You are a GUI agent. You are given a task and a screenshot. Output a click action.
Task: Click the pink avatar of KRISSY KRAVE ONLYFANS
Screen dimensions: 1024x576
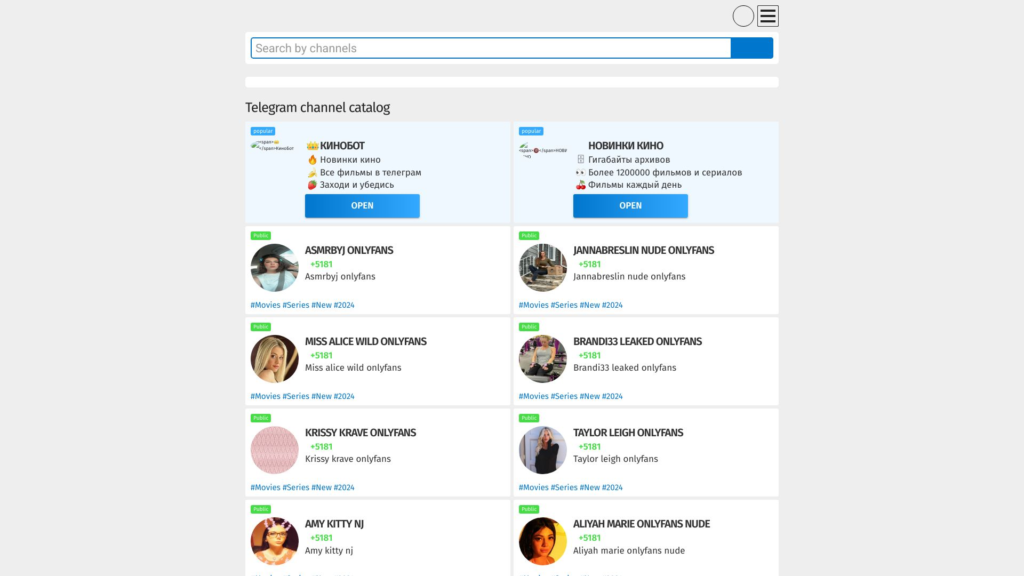[x=274, y=450]
